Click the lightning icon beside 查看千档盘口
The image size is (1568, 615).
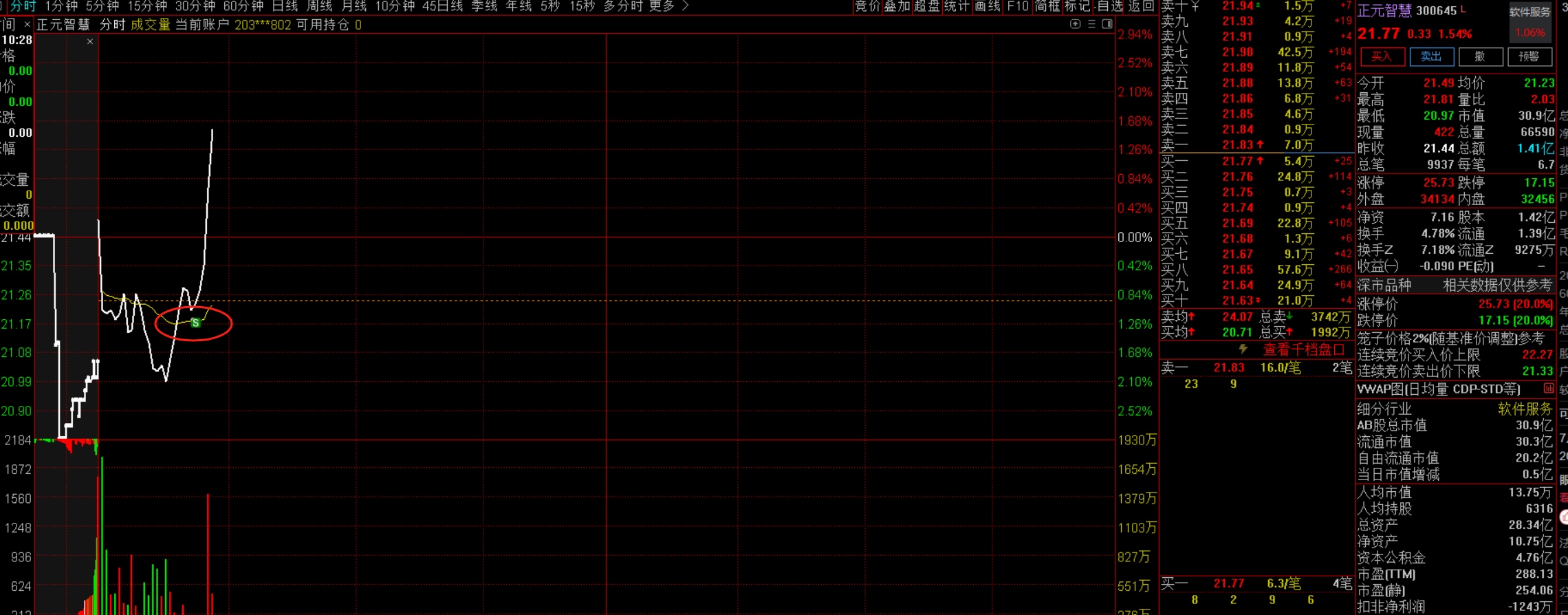point(1243,349)
